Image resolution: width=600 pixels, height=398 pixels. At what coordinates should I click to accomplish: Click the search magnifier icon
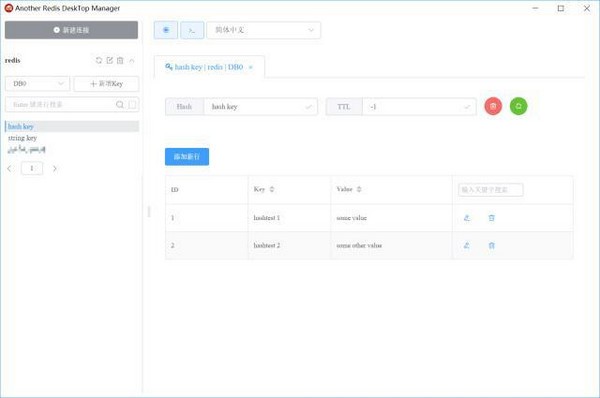tap(120, 104)
